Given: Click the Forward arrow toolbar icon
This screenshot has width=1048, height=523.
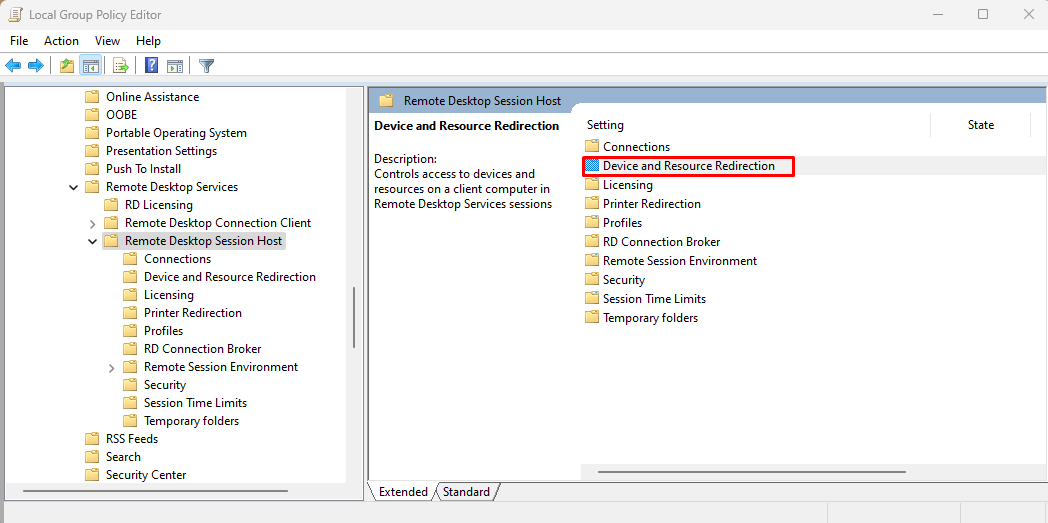Looking at the screenshot, I should (35, 65).
